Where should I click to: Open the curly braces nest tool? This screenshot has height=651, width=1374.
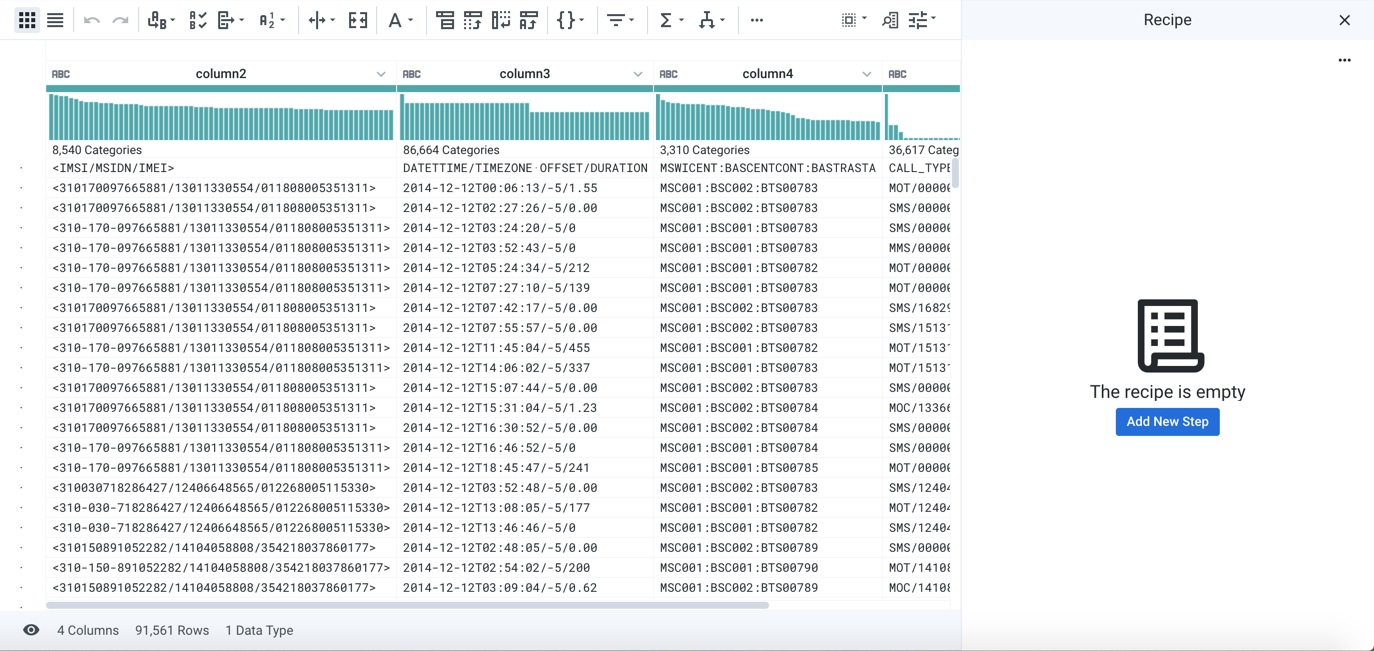tap(566, 20)
